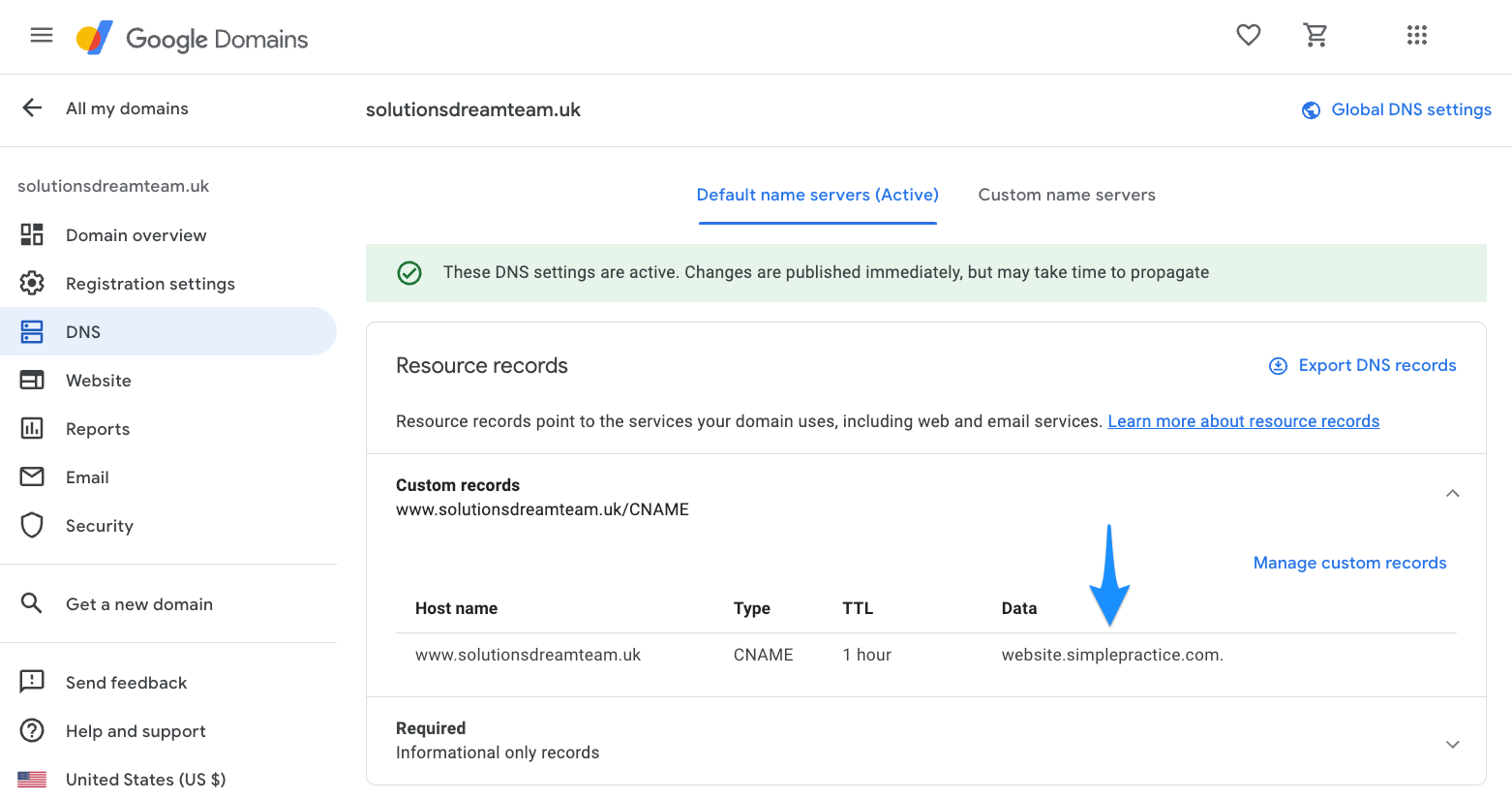Change United States (US $) region
This screenshot has width=1512, height=799.
pos(145,780)
